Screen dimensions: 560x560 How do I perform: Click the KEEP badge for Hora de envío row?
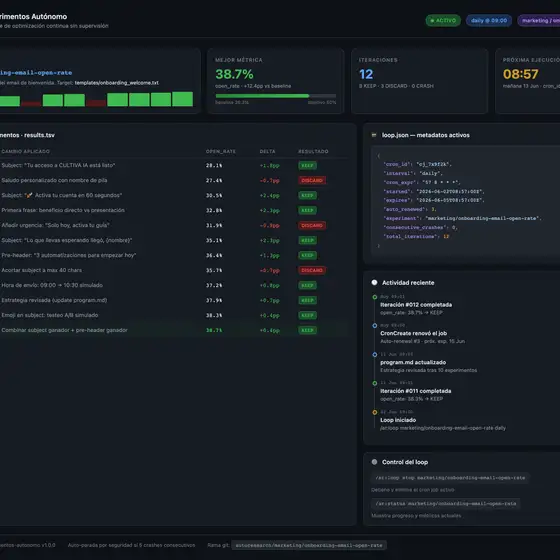click(x=307, y=285)
